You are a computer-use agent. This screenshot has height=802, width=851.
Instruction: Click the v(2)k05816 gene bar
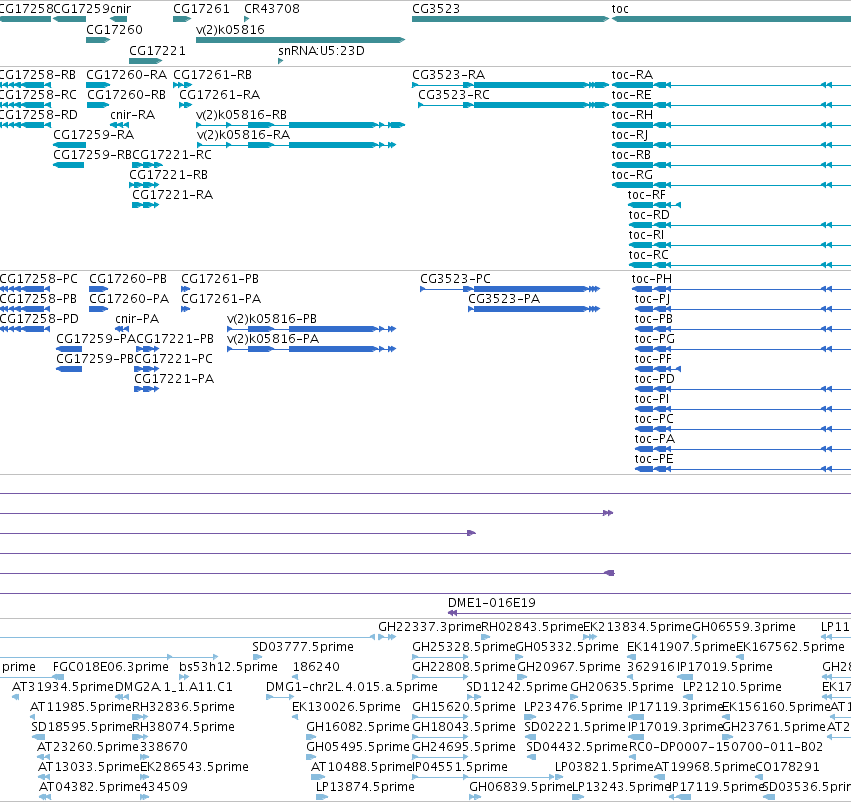[x=300, y=40]
